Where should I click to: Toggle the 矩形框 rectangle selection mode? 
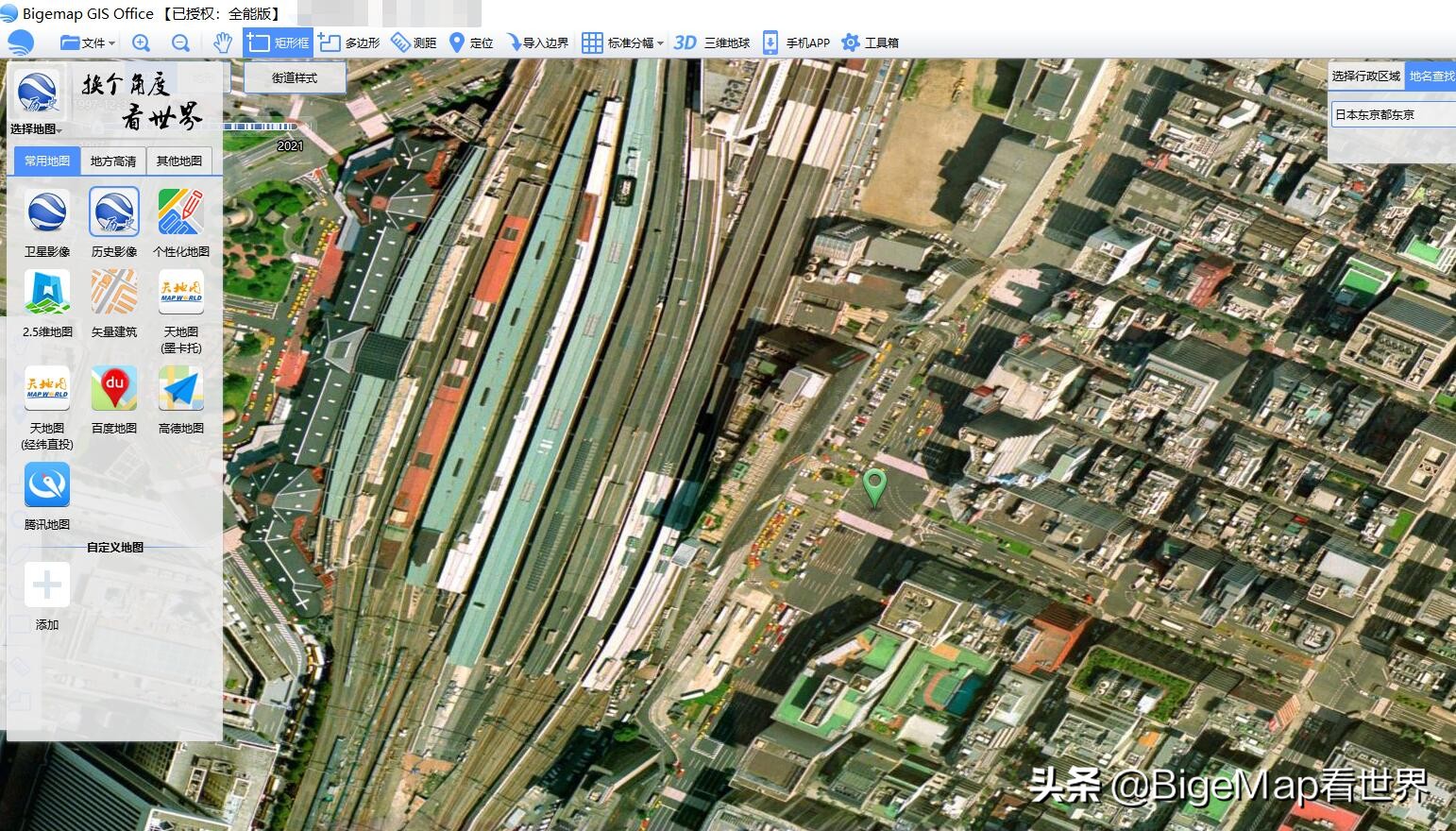pyautogui.click(x=279, y=42)
